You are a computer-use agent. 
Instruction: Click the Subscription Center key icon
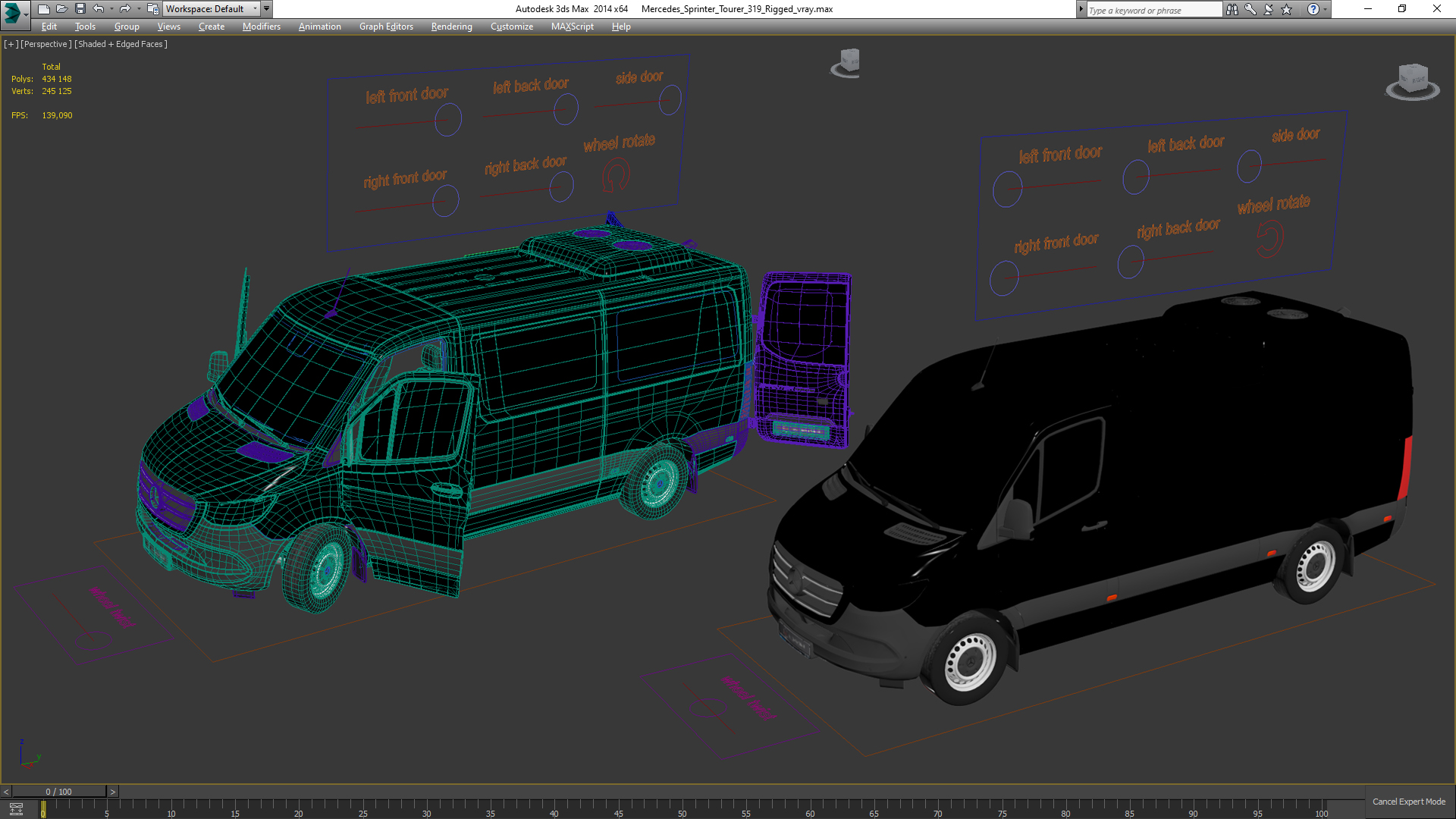coord(1250,9)
